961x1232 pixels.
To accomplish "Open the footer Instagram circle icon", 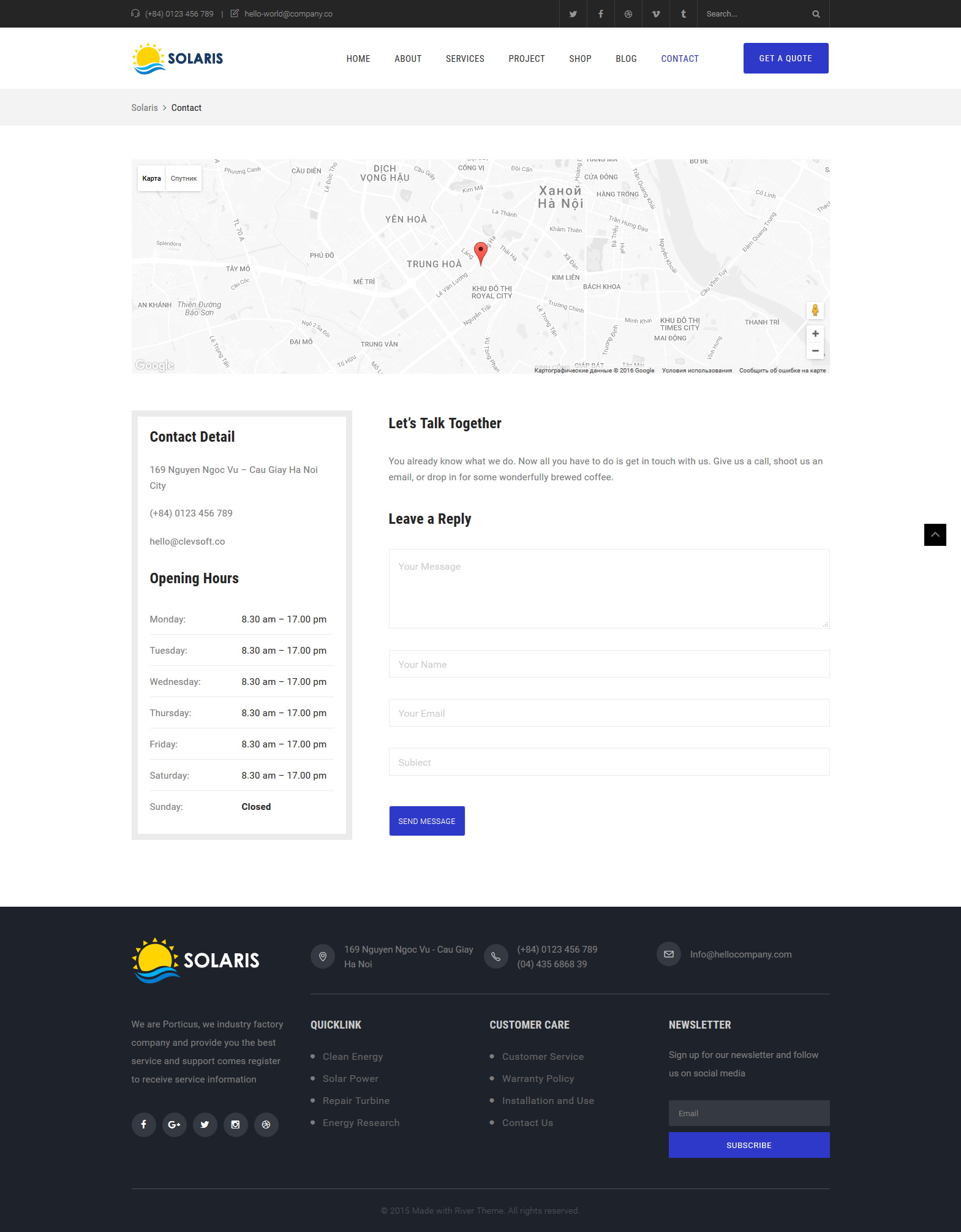I will pos(236,1125).
